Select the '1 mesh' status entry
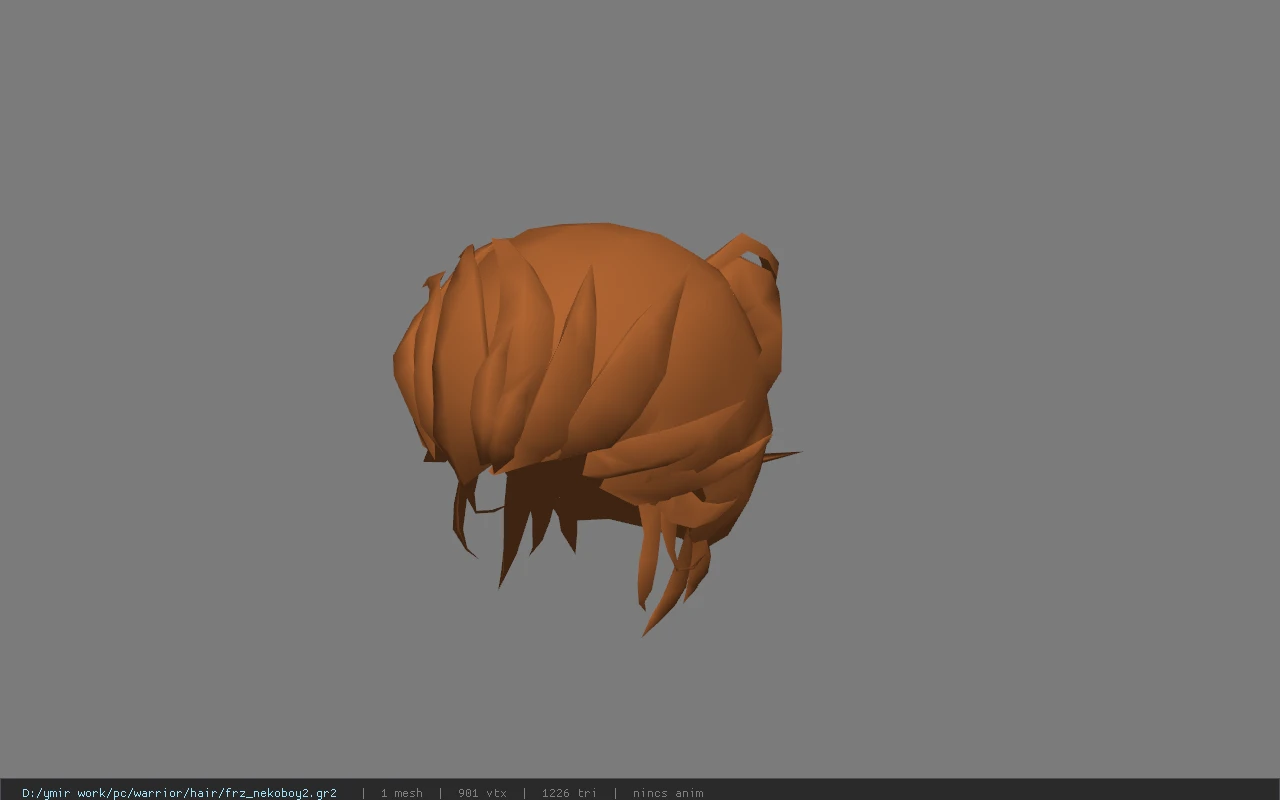The height and width of the screenshot is (800, 1280). (x=401, y=793)
